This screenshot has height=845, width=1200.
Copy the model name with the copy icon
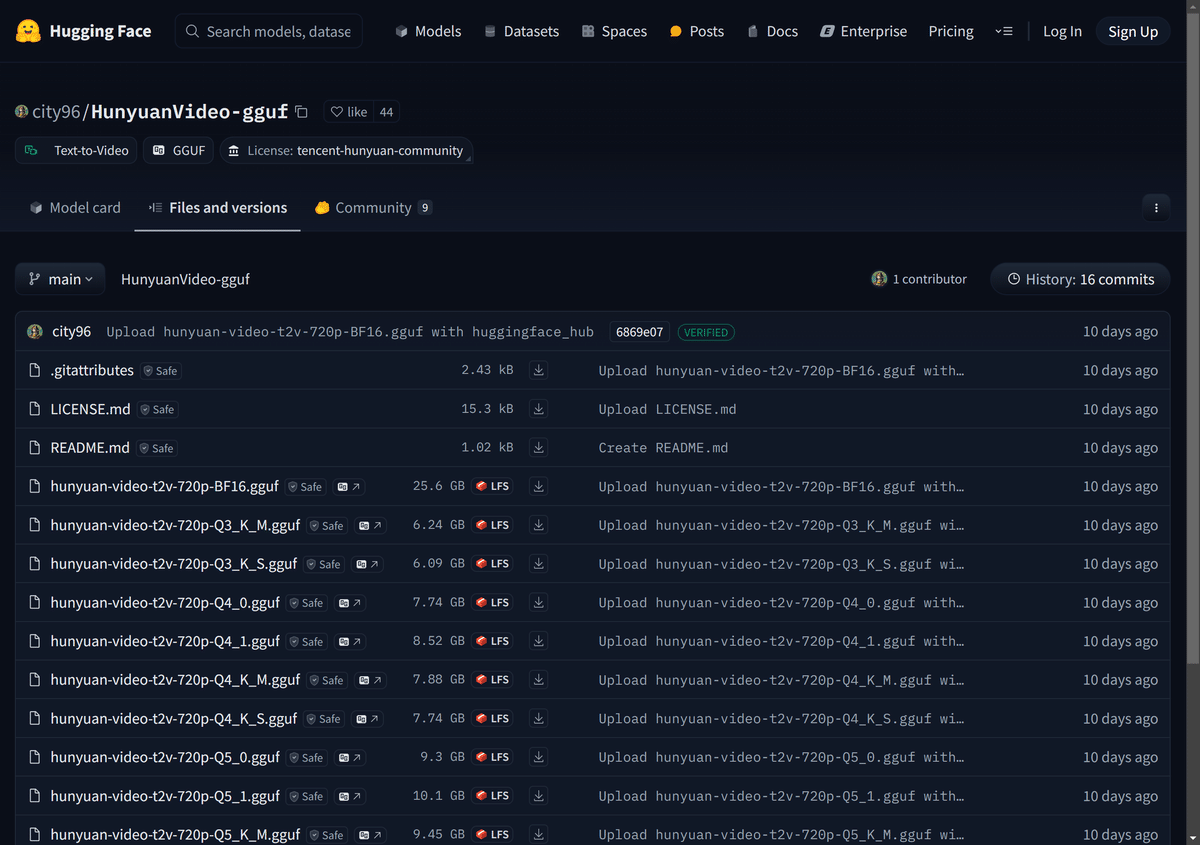click(x=302, y=112)
